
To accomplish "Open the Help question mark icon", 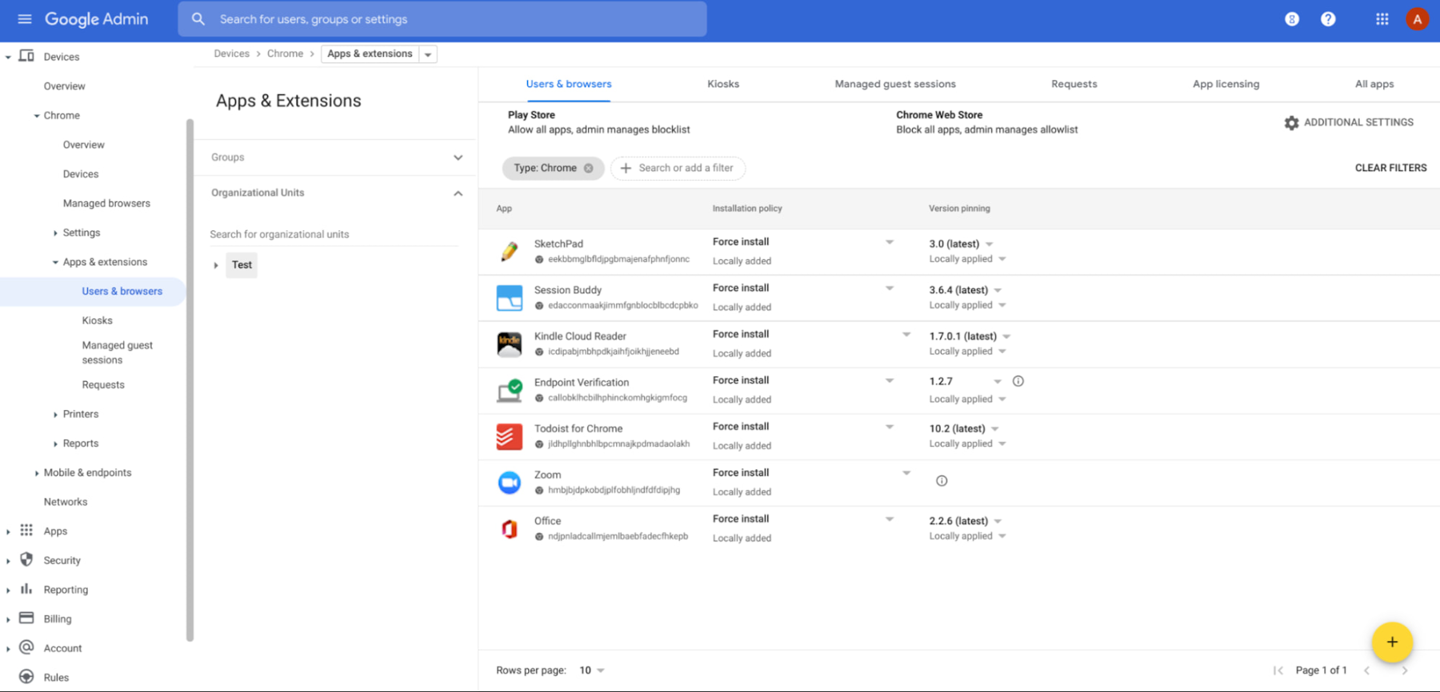I will click(1328, 19).
